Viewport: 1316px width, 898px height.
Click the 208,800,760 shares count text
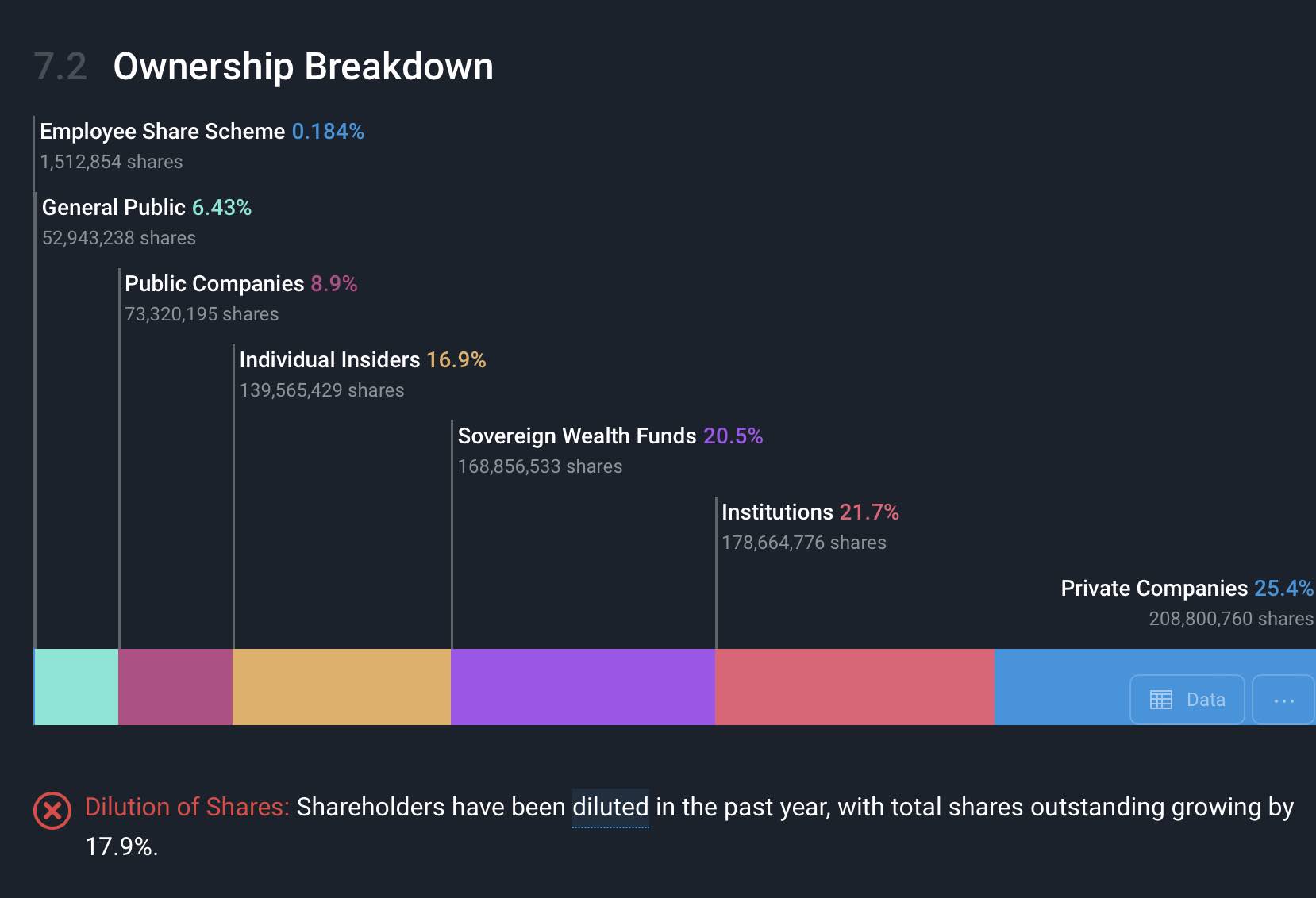[1231, 619]
